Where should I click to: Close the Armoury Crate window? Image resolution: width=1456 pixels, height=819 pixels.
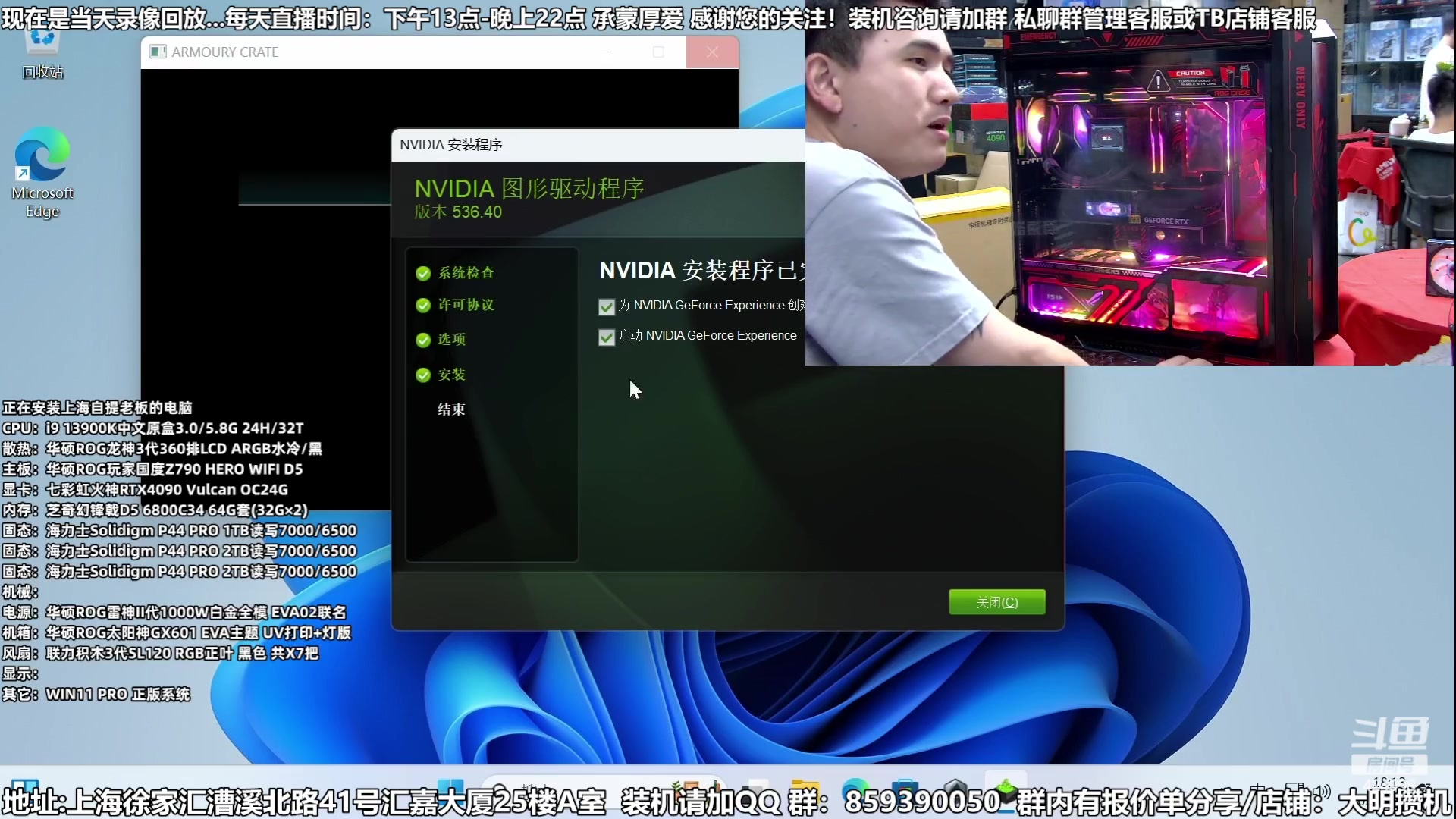(712, 52)
